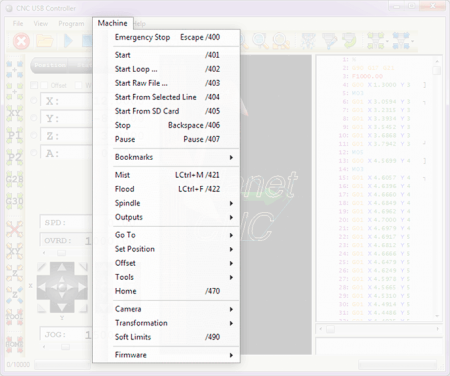Jog left with the pad's left arrow
450x376 pixels.
click(42, 287)
